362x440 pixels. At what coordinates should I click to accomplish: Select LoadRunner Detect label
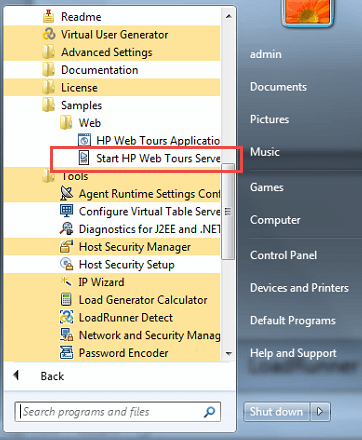(x=126, y=318)
